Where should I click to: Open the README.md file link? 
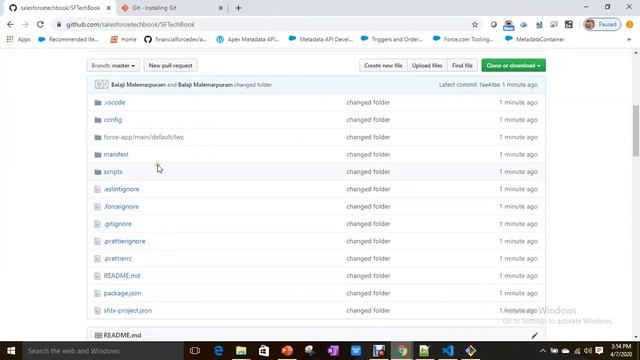click(122, 276)
